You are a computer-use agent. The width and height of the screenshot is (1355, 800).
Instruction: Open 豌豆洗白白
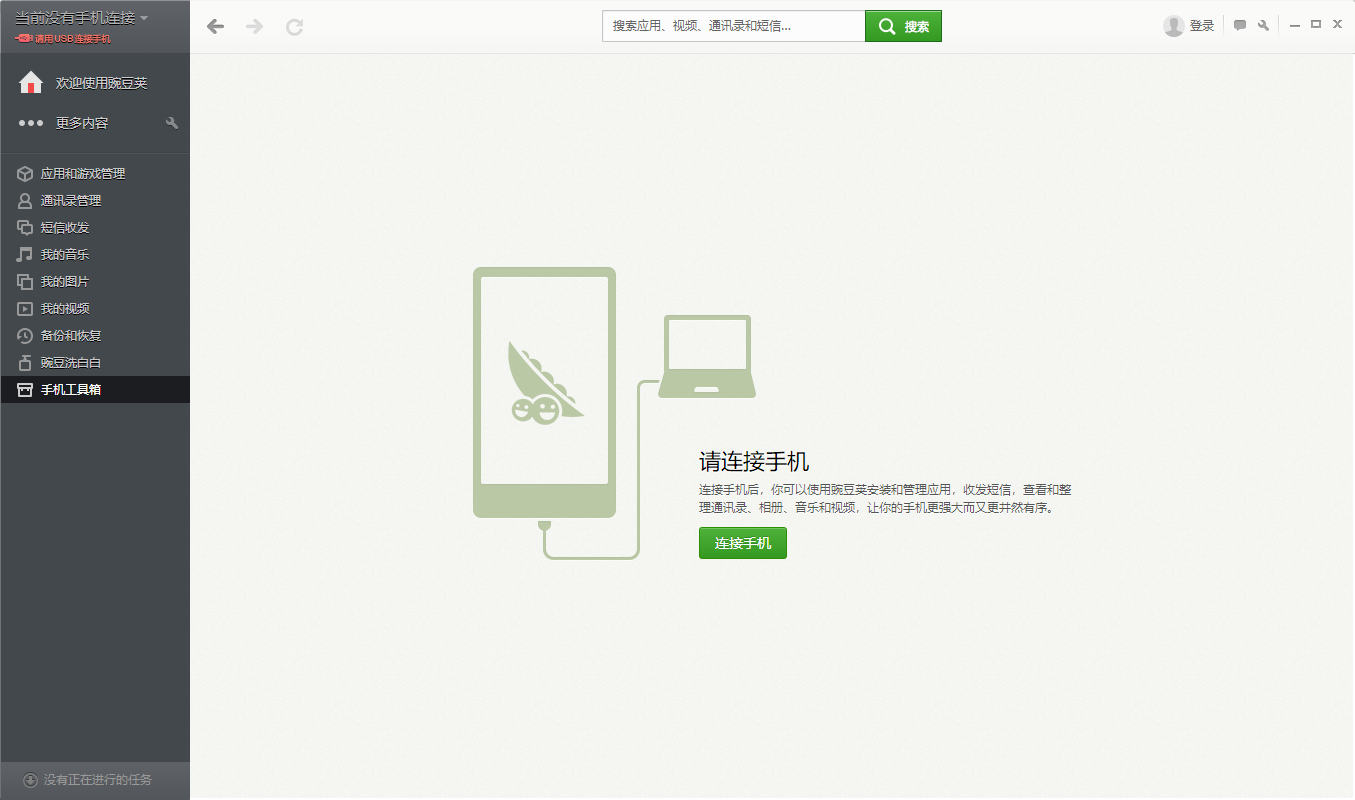[x=71, y=363]
